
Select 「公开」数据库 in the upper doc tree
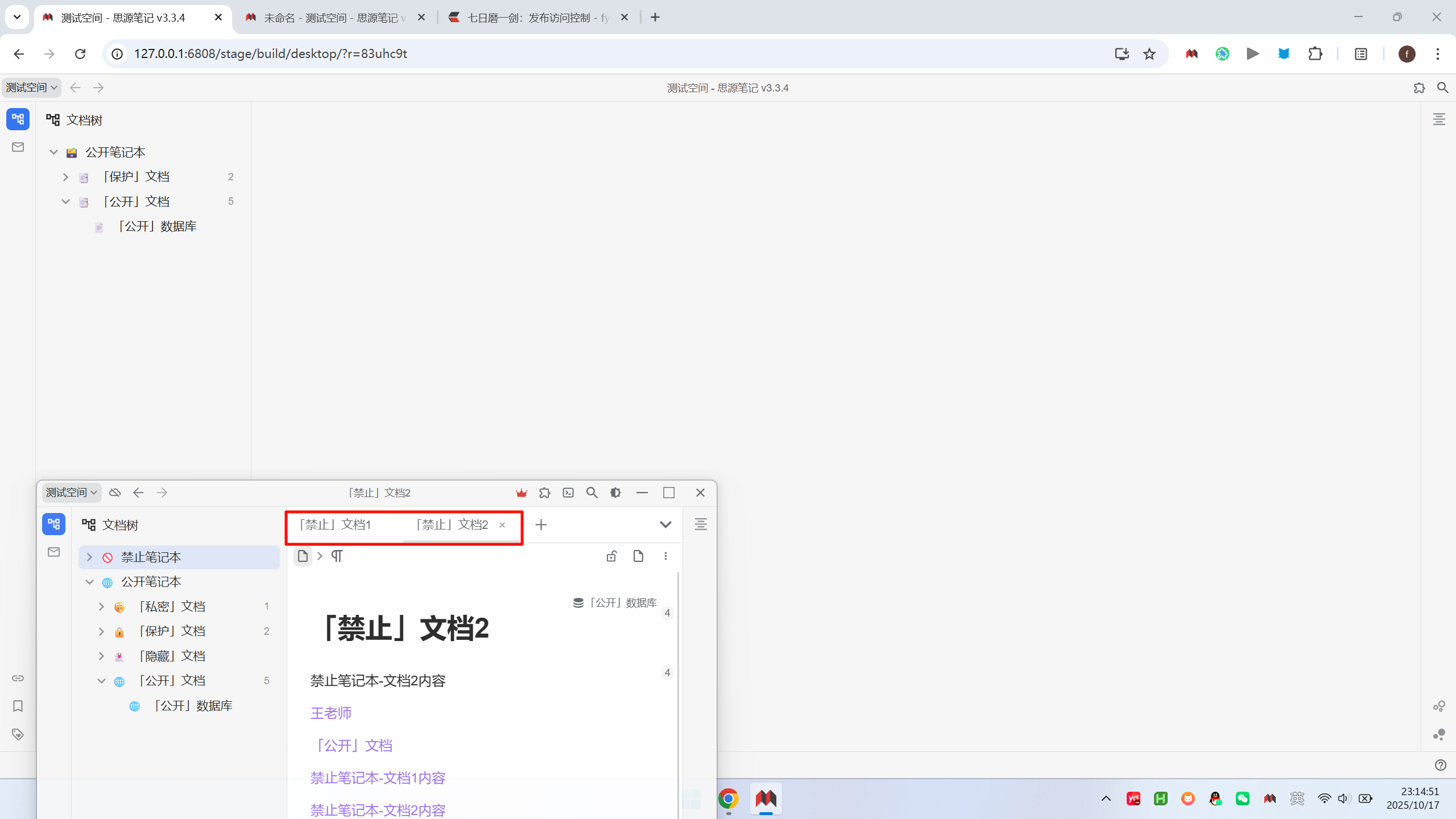[x=156, y=226]
